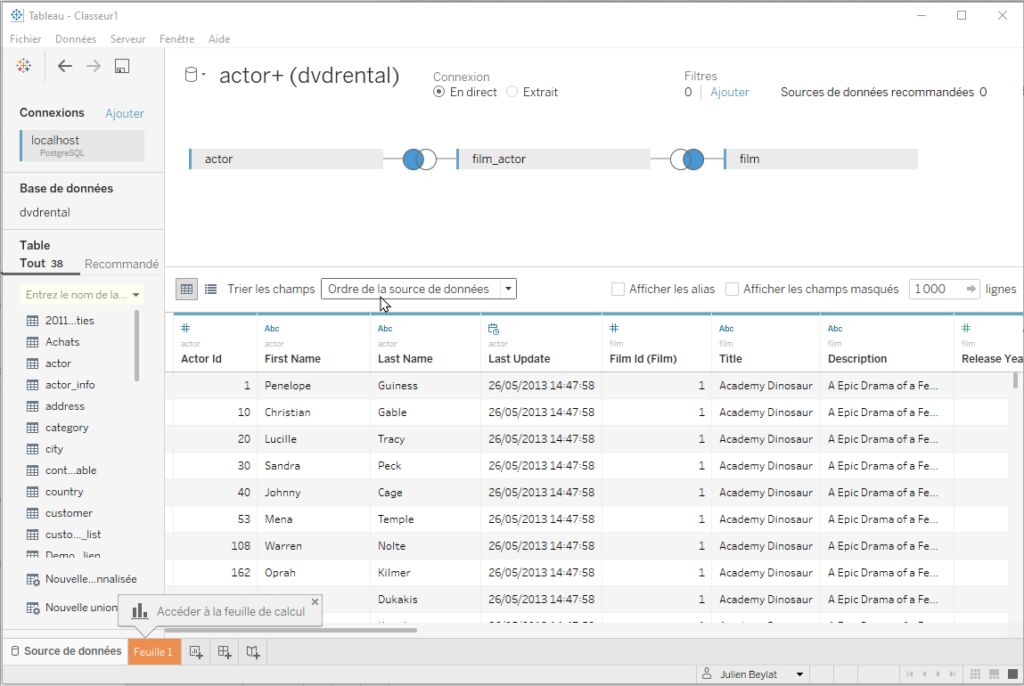Open the Données menu
Viewport: 1024px width, 686px height.
[76, 39]
